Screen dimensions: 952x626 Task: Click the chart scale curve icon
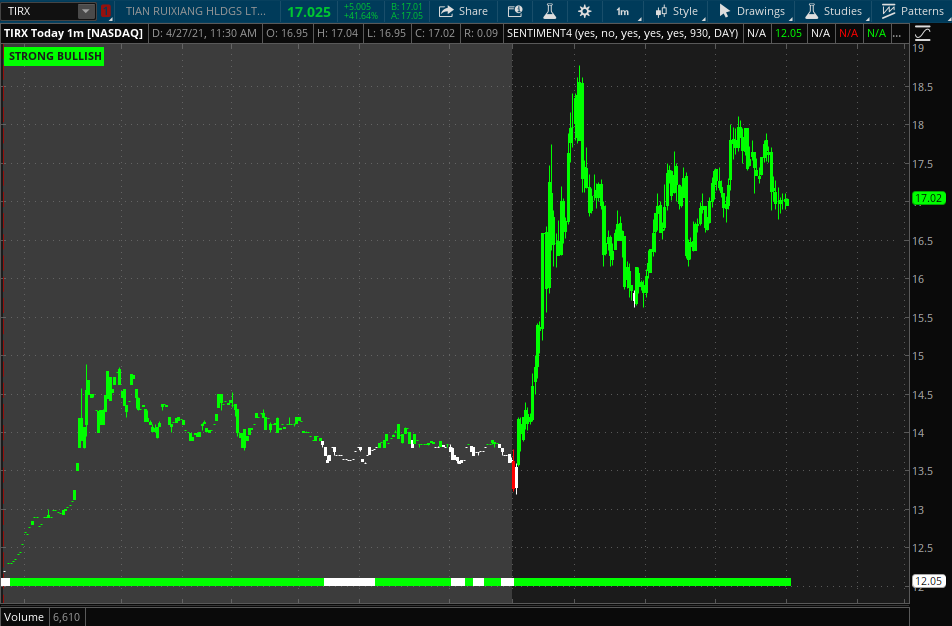tap(923, 33)
